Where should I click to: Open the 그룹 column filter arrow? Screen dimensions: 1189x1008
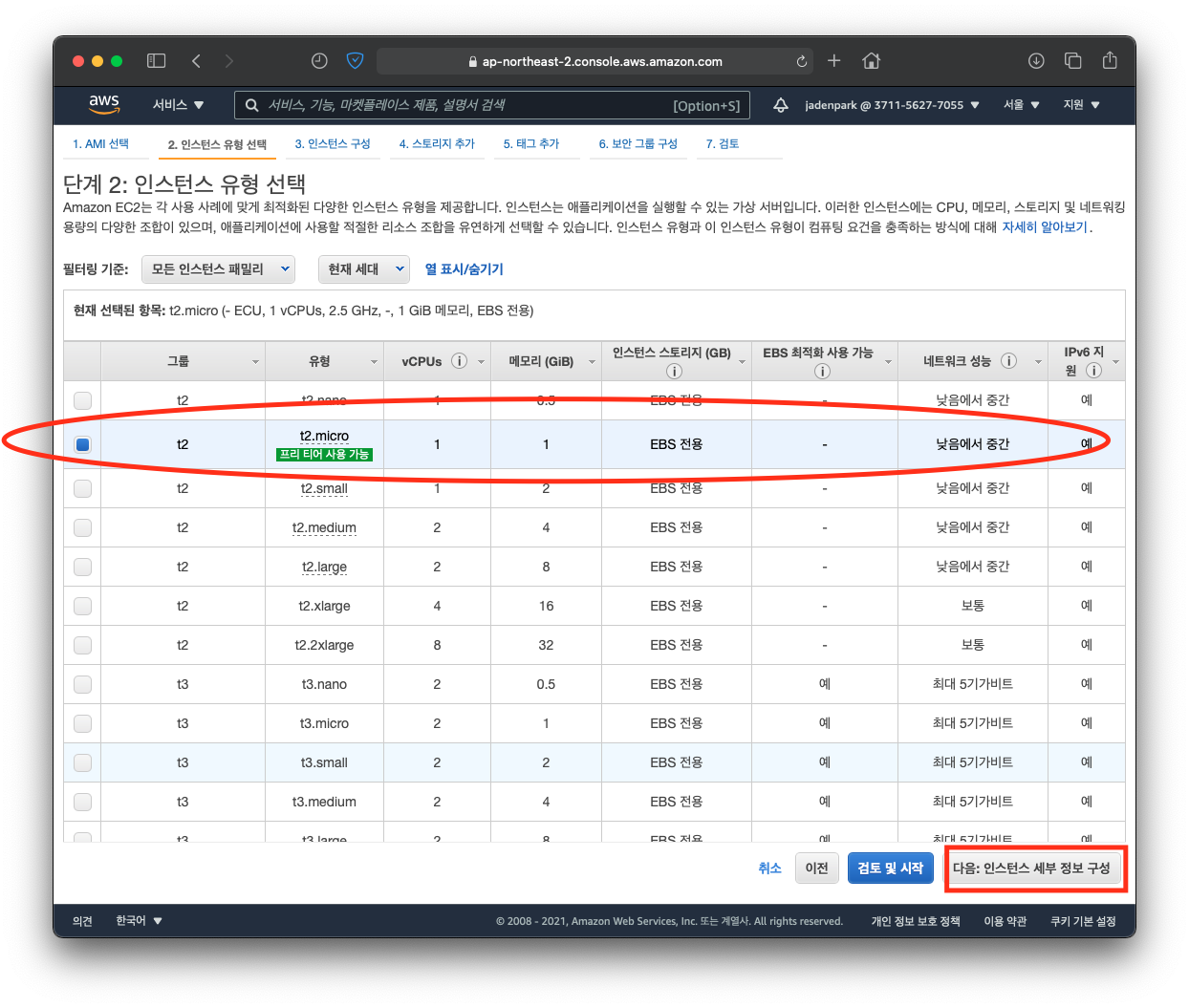pyautogui.click(x=255, y=362)
